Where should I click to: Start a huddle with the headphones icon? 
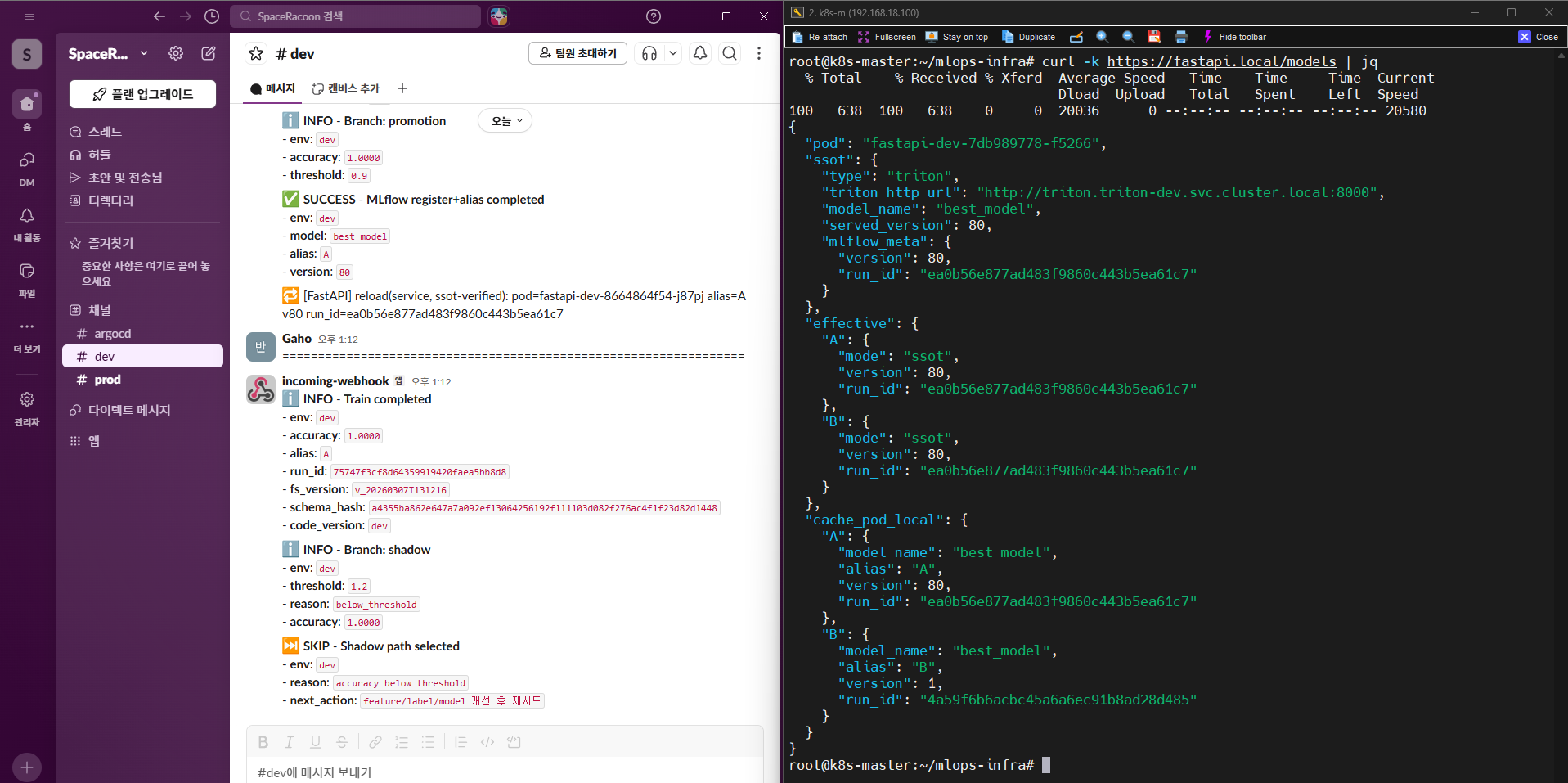click(649, 53)
